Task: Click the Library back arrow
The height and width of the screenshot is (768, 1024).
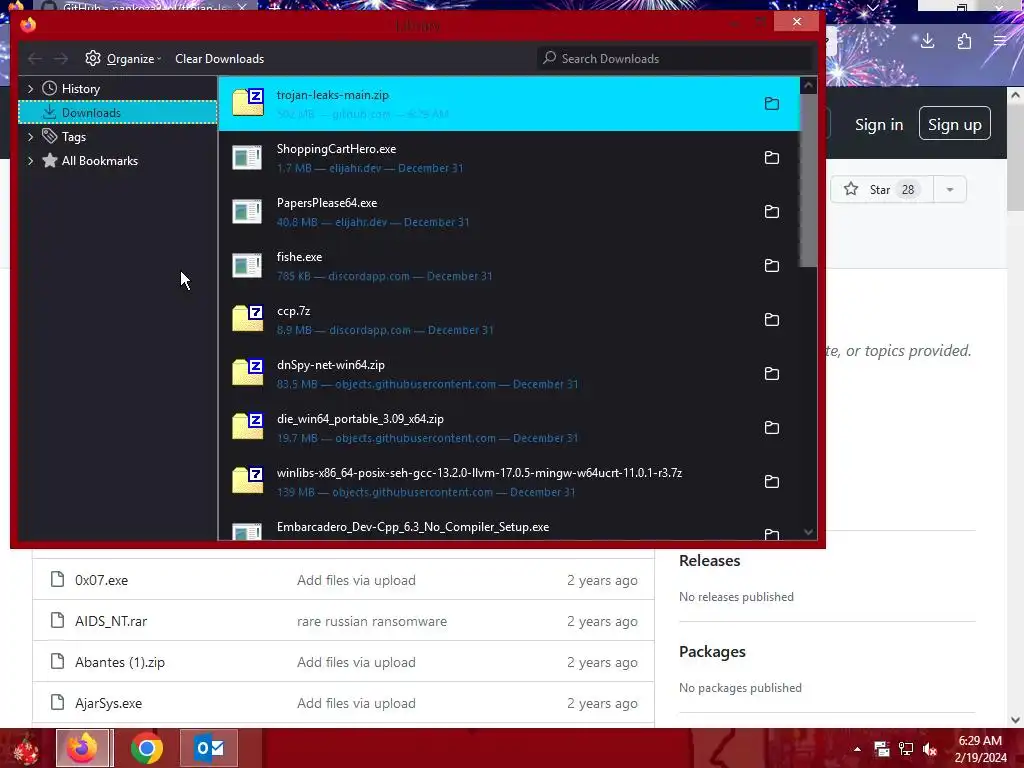Action: tap(35, 59)
